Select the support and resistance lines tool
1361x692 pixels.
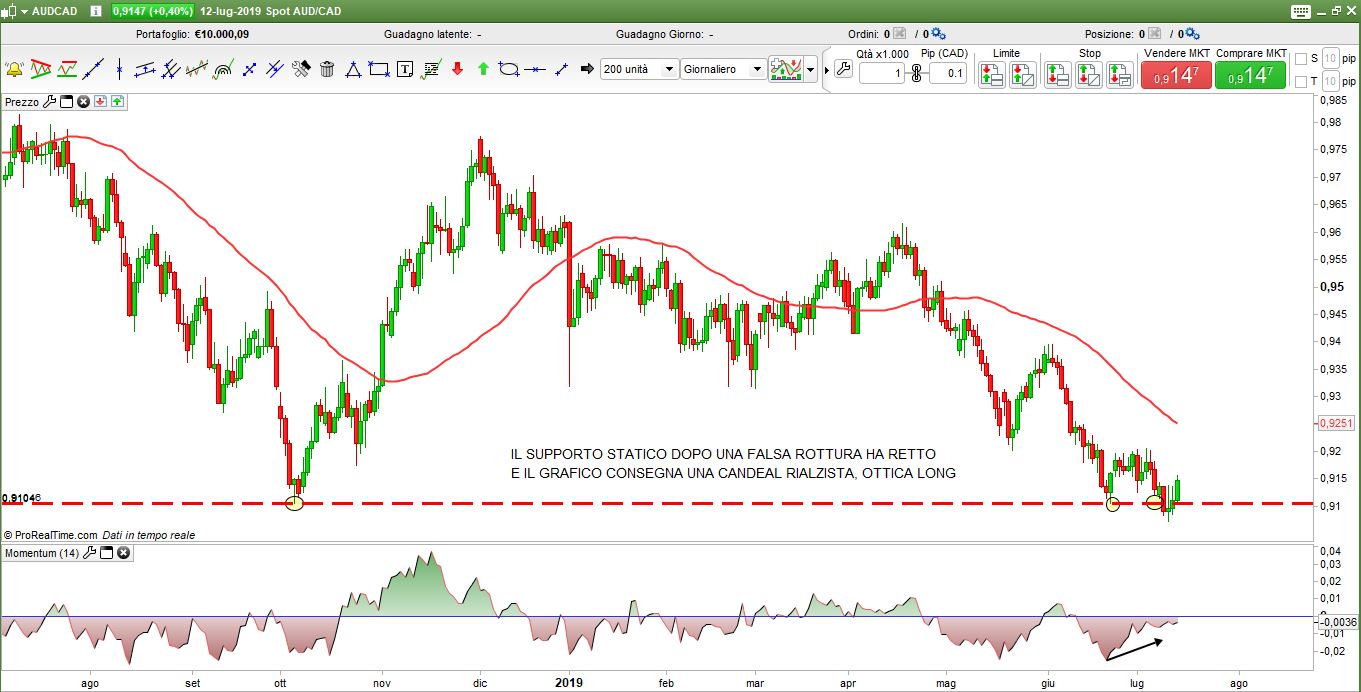point(67,69)
